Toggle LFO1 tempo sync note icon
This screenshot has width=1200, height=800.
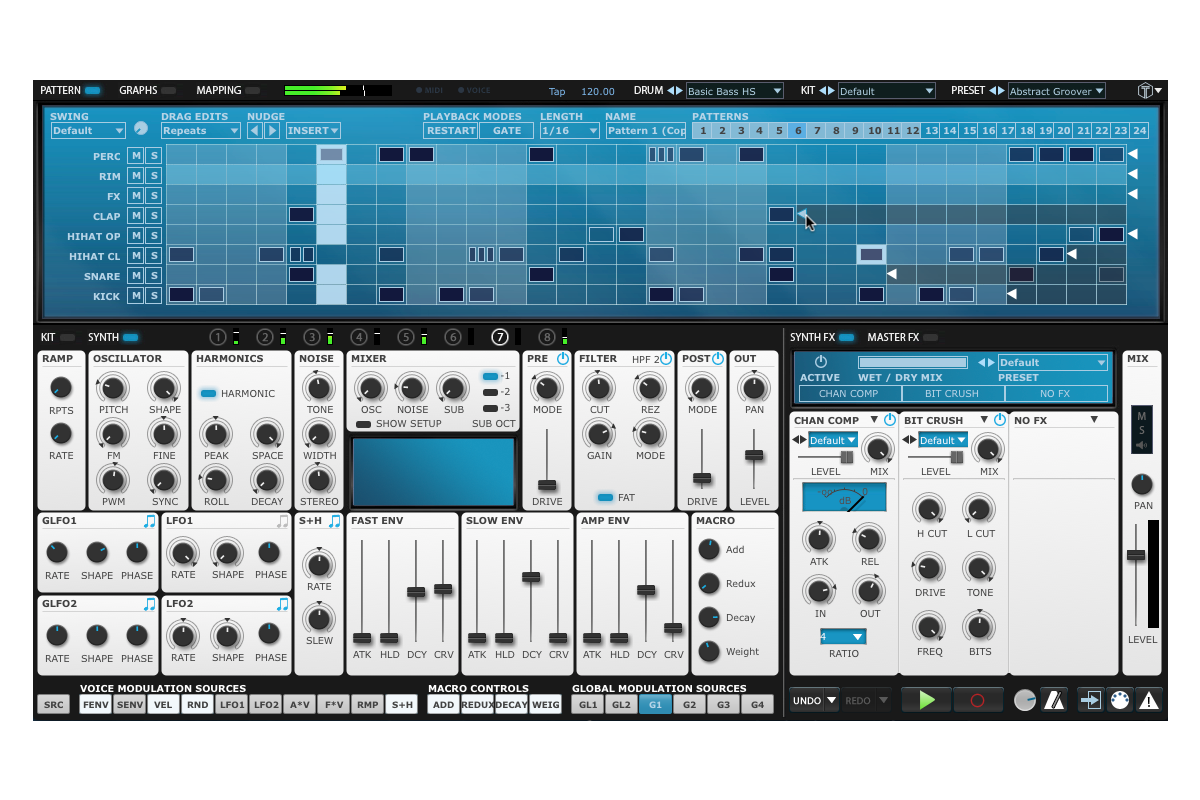(282, 521)
